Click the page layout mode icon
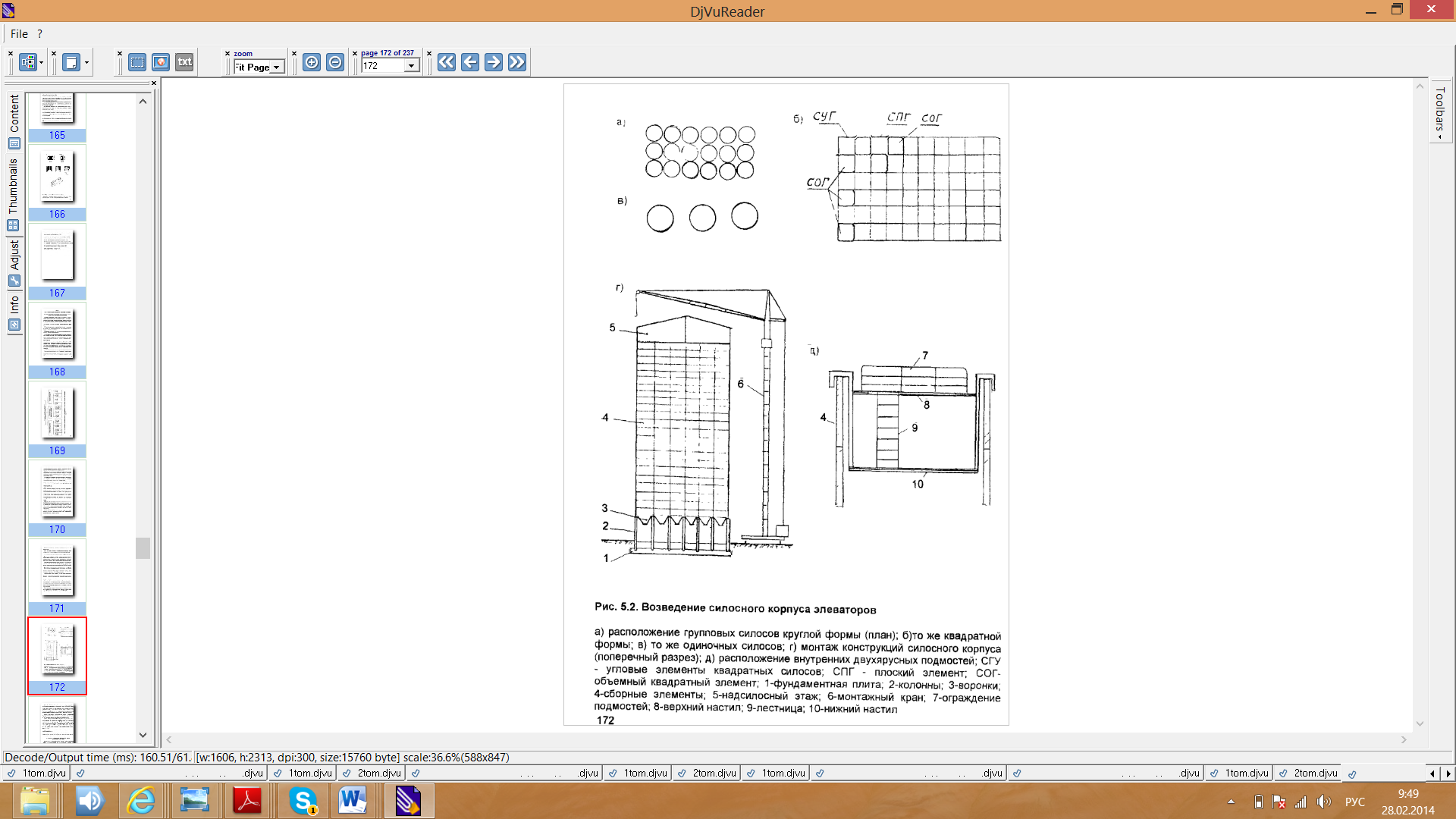 tap(28, 62)
